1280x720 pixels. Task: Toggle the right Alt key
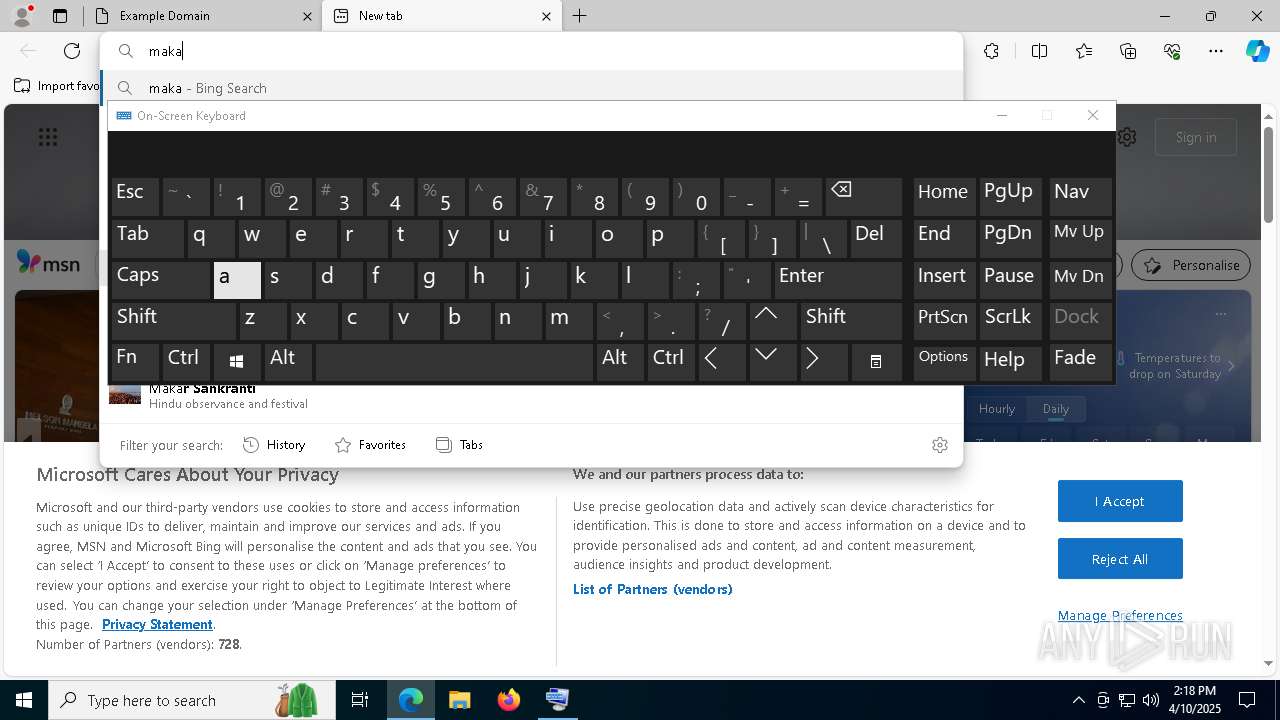(x=620, y=361)
